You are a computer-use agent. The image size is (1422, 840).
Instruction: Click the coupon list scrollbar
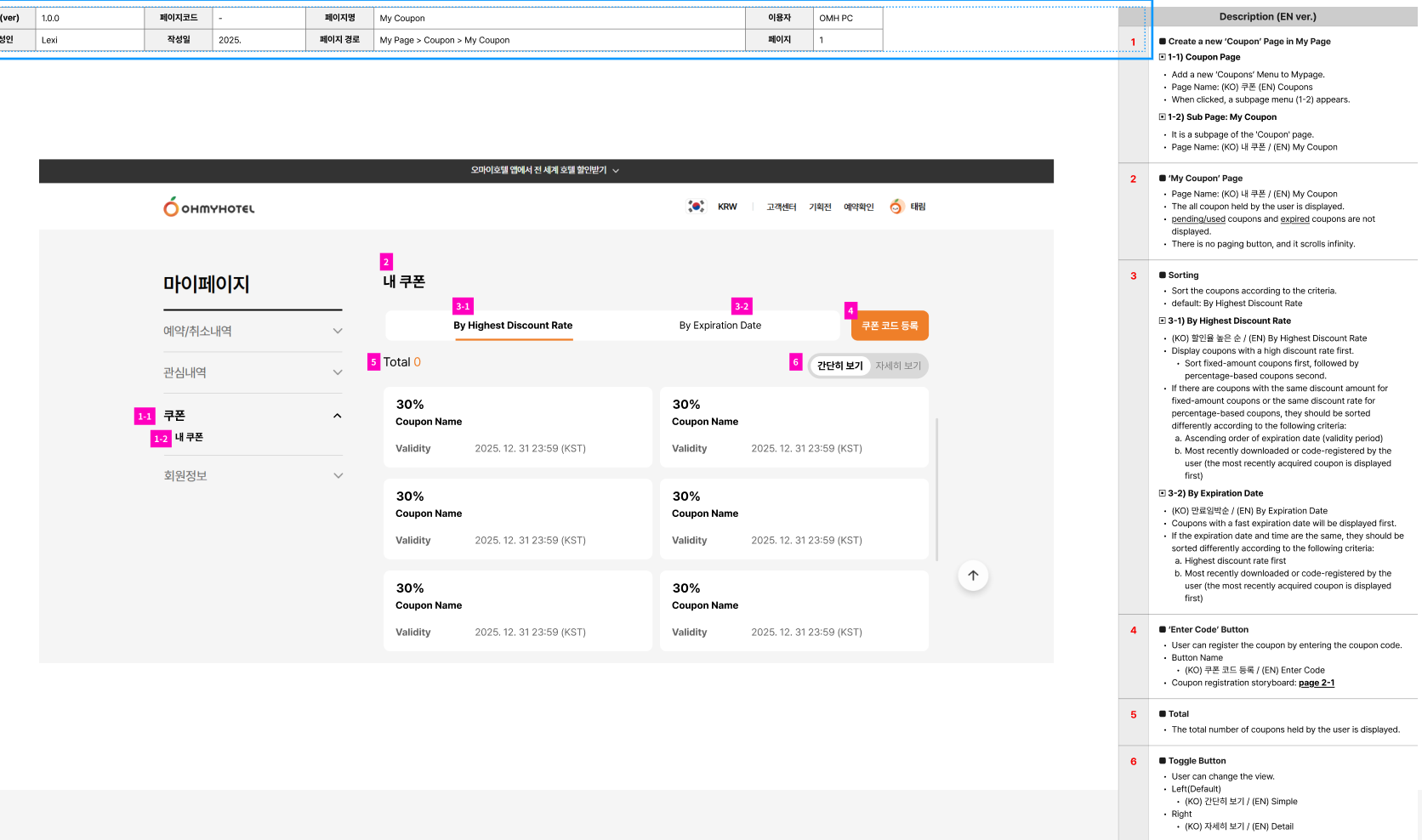[x=936, y=490]
